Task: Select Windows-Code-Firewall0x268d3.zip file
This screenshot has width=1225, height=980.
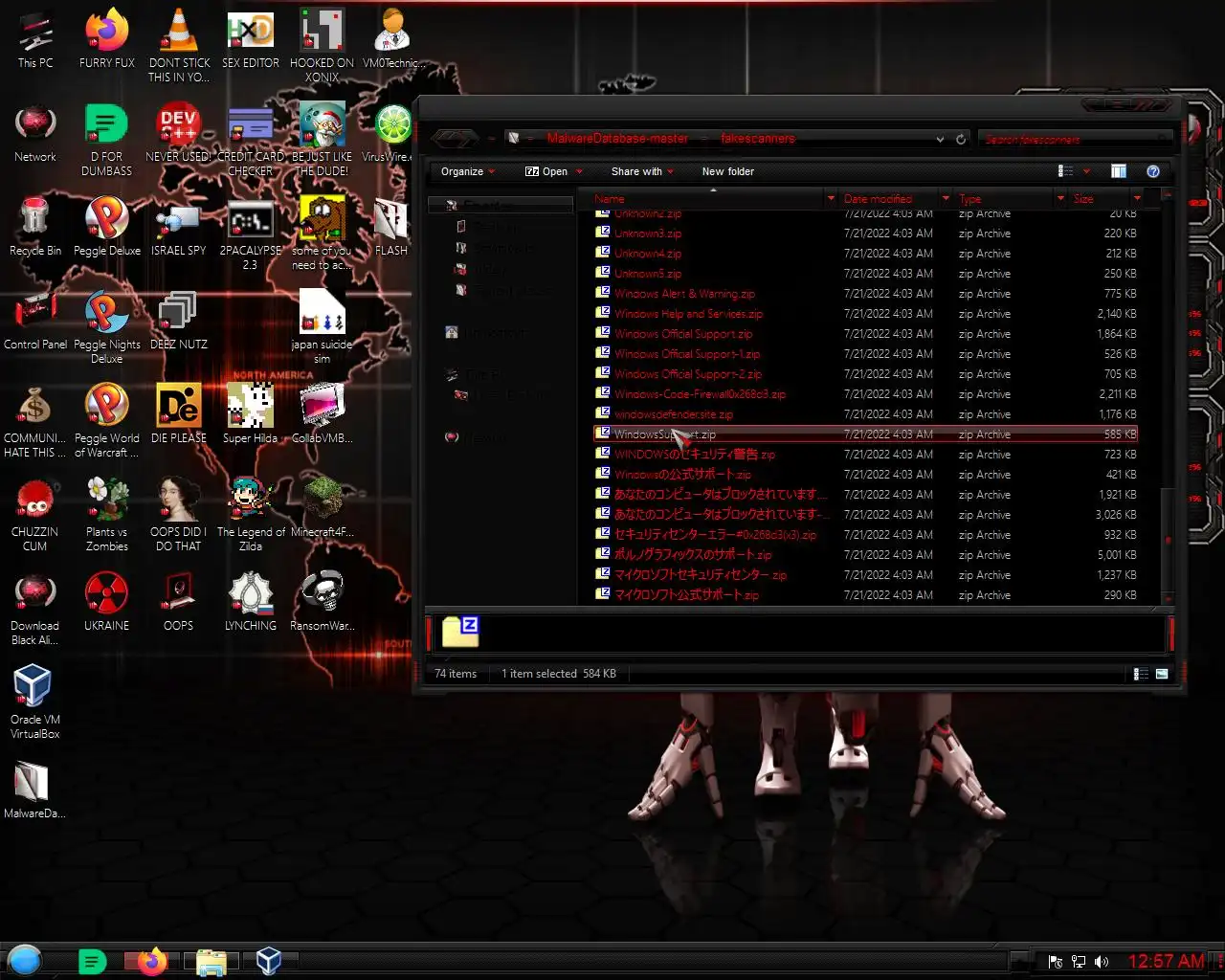Action: [866, 394]
